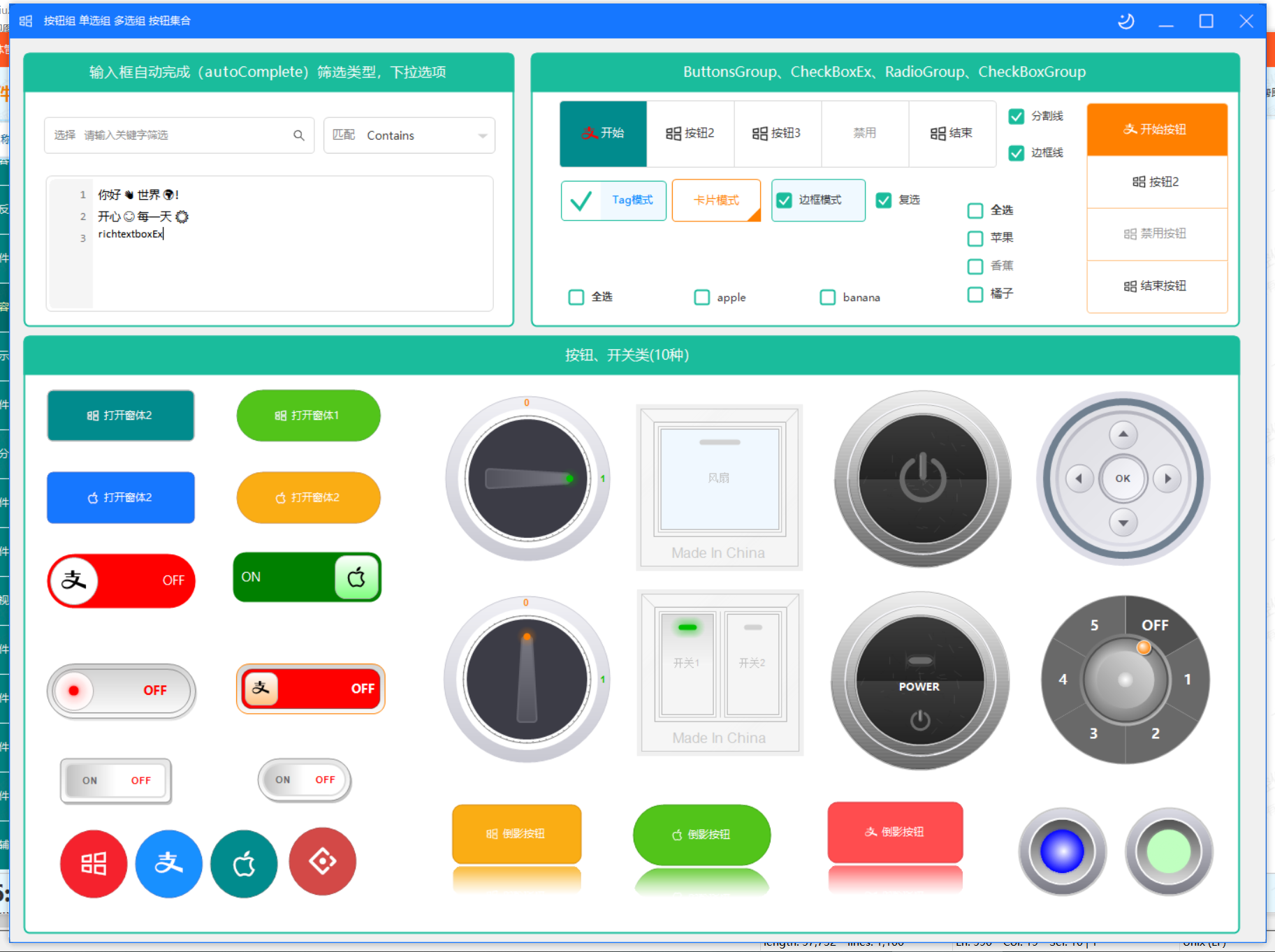Toggle the green ON switch with apple icon
The image size is (1275, 952).
(307, 577)
